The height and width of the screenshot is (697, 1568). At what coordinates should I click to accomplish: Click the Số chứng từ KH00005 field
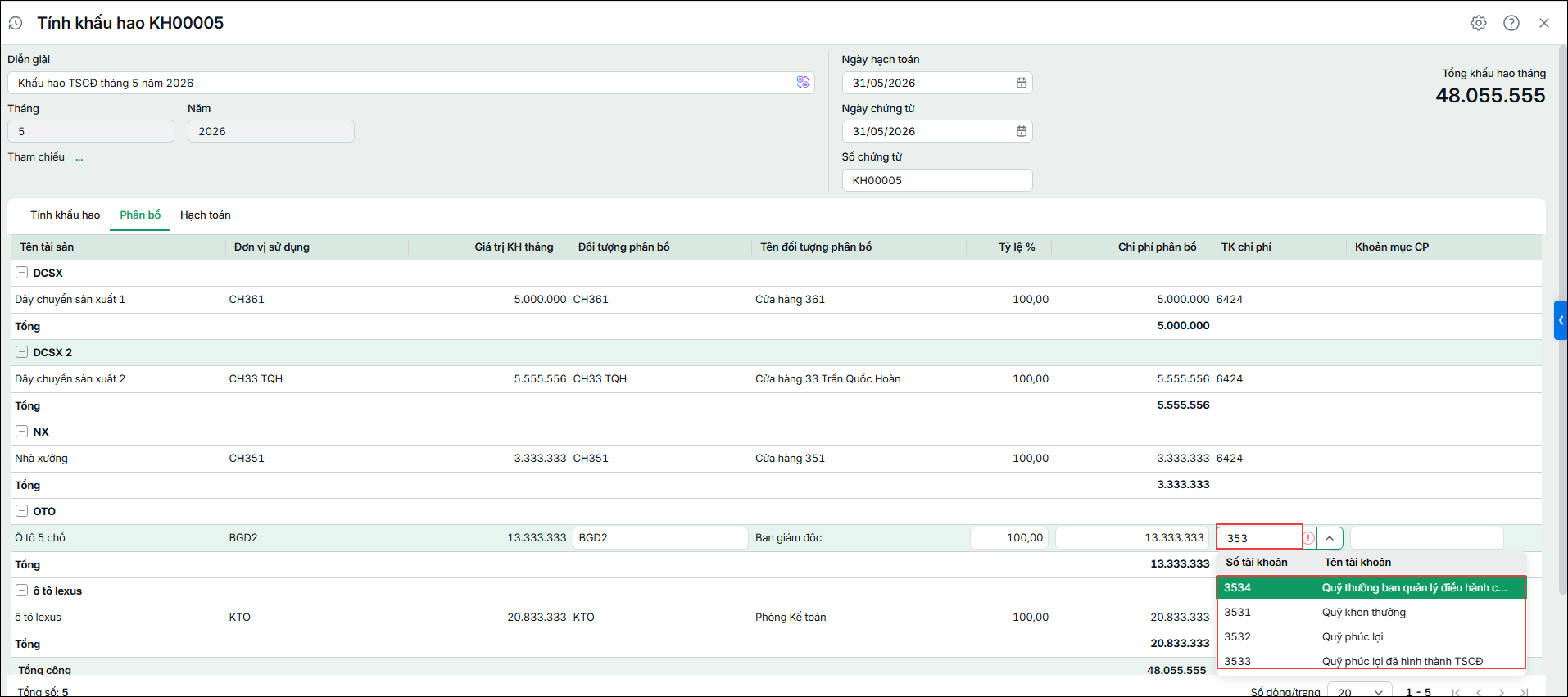[937, 180]
